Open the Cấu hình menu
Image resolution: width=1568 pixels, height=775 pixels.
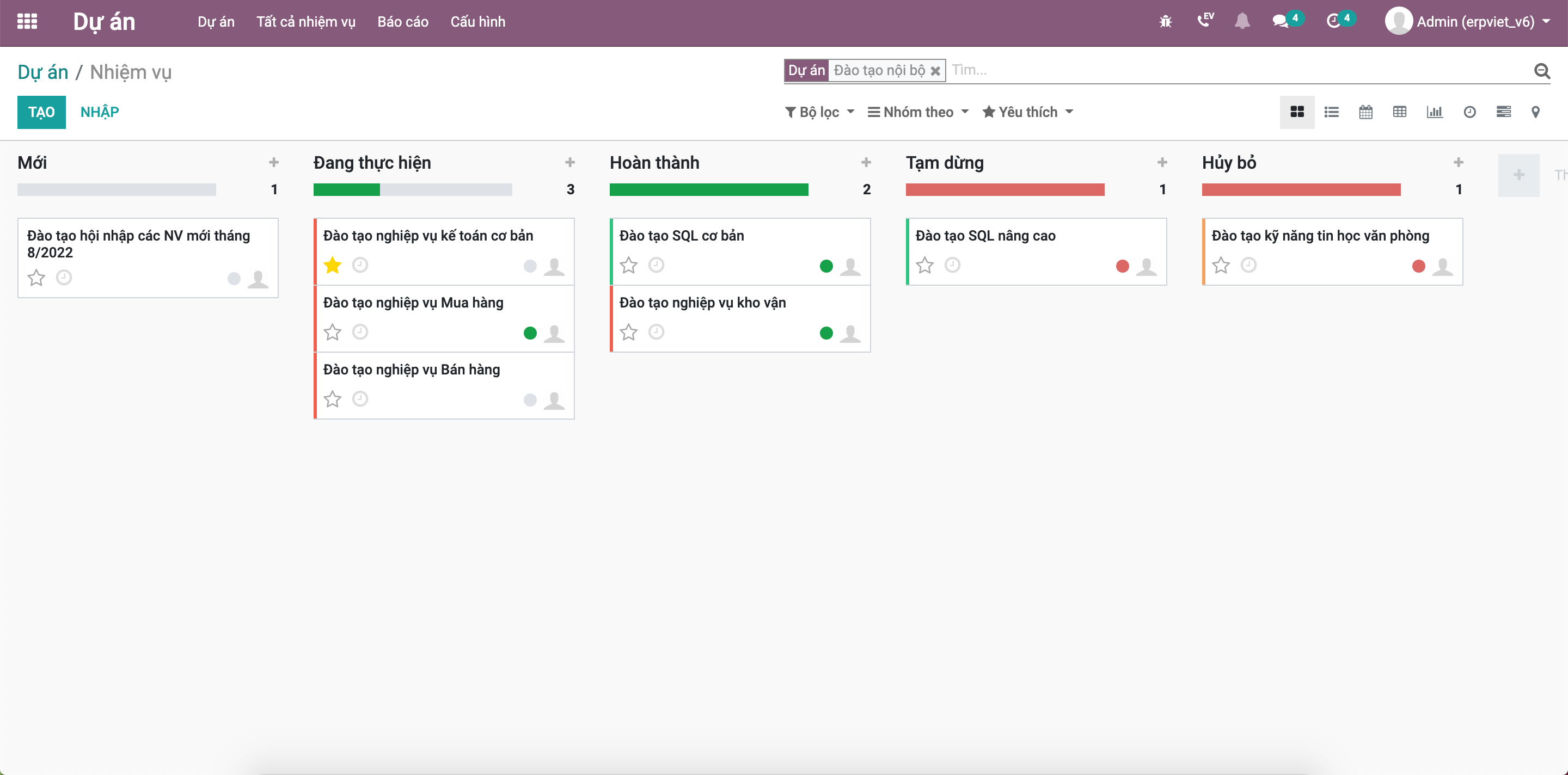click(478, 22)
